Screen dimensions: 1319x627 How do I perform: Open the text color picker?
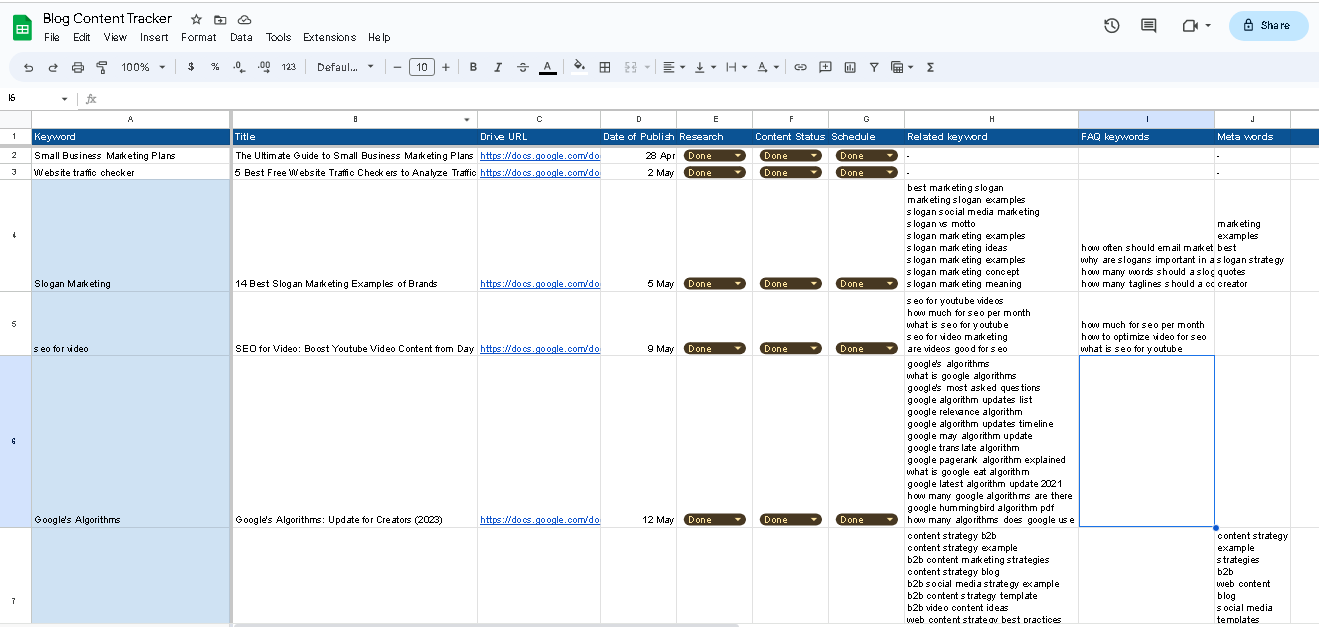pos(548,67)
